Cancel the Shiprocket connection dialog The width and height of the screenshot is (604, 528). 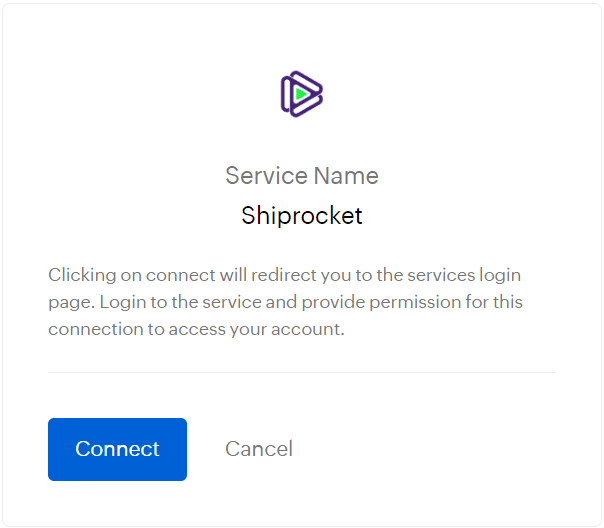click(259, 449)
